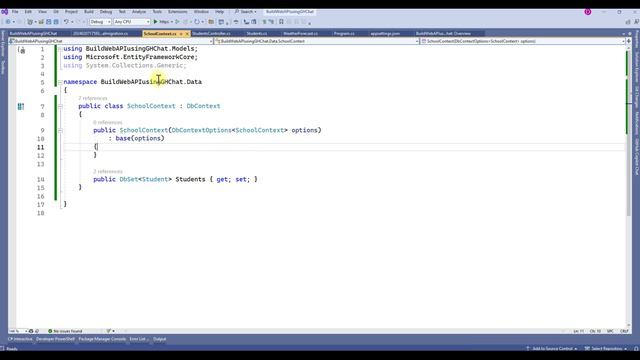Collapse the SchoolContext class at line 7
This screenshot has width=640, height=360.
[x=60, y=106]
